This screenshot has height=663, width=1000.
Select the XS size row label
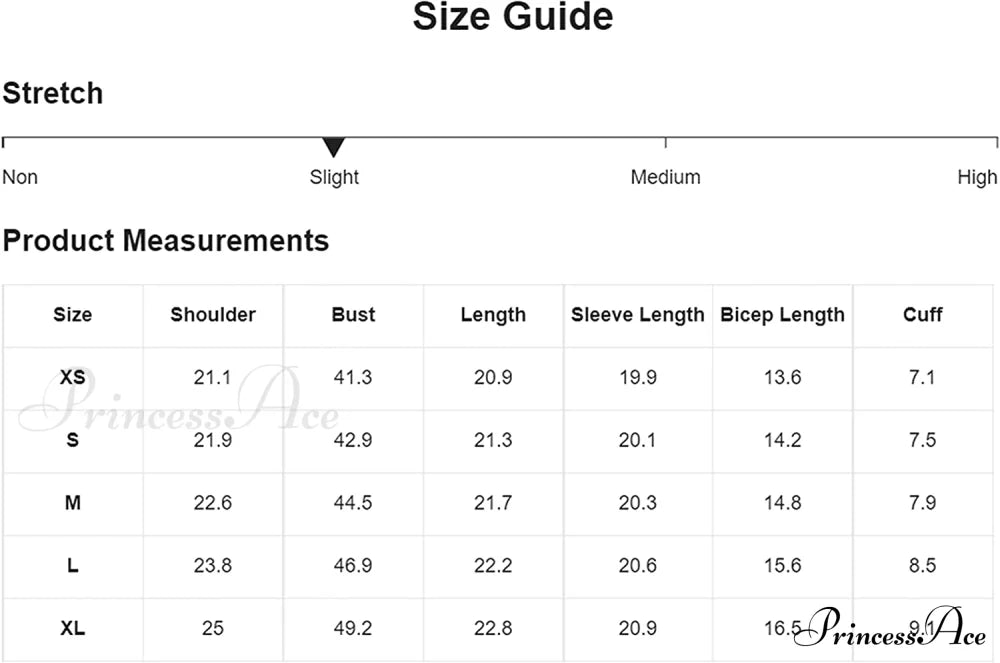73,378
